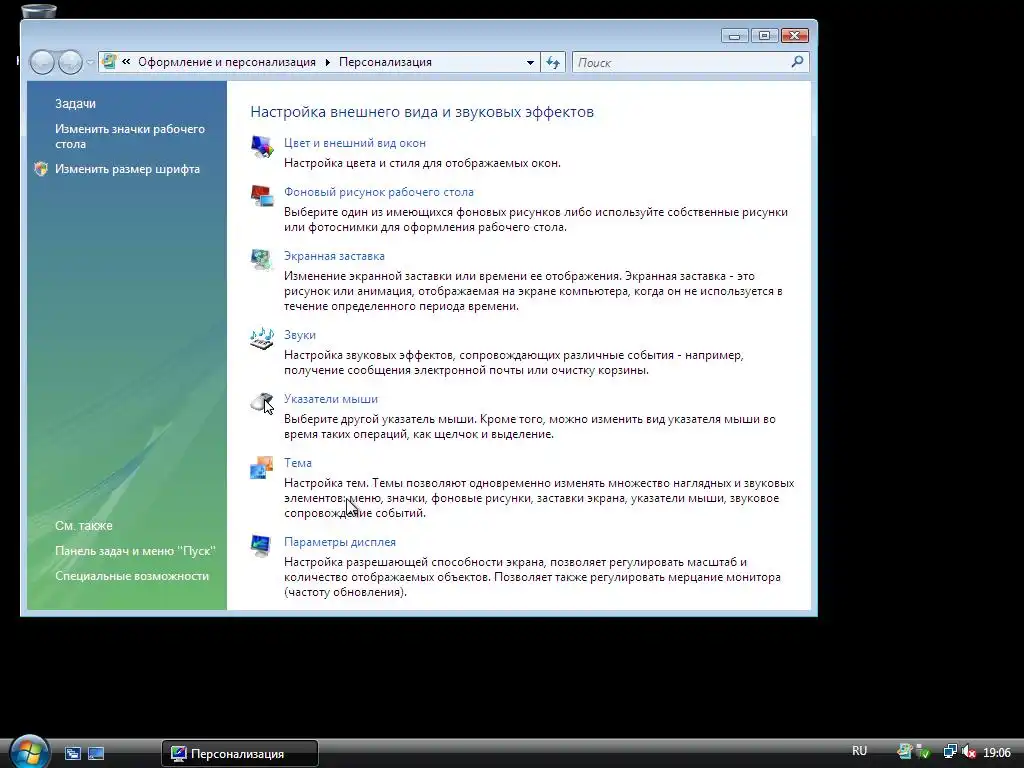Click Изменить размер шрифта task

point(127,169)
